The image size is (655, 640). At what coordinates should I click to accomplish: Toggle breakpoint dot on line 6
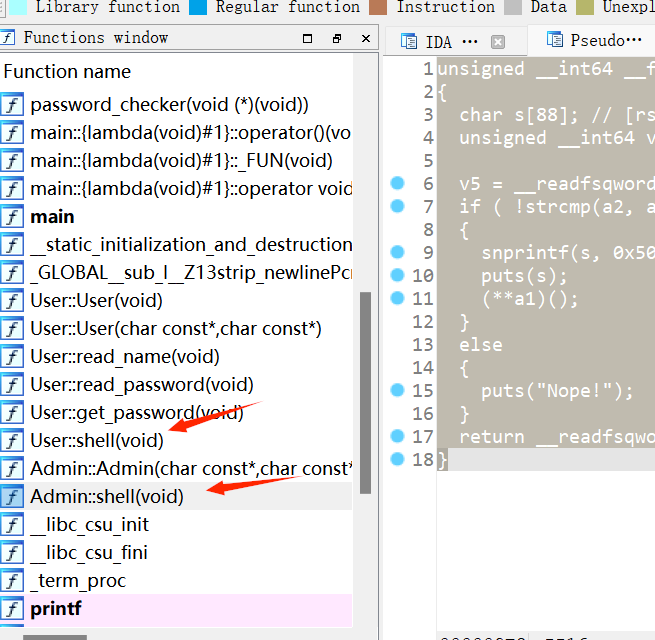point(397,184)
